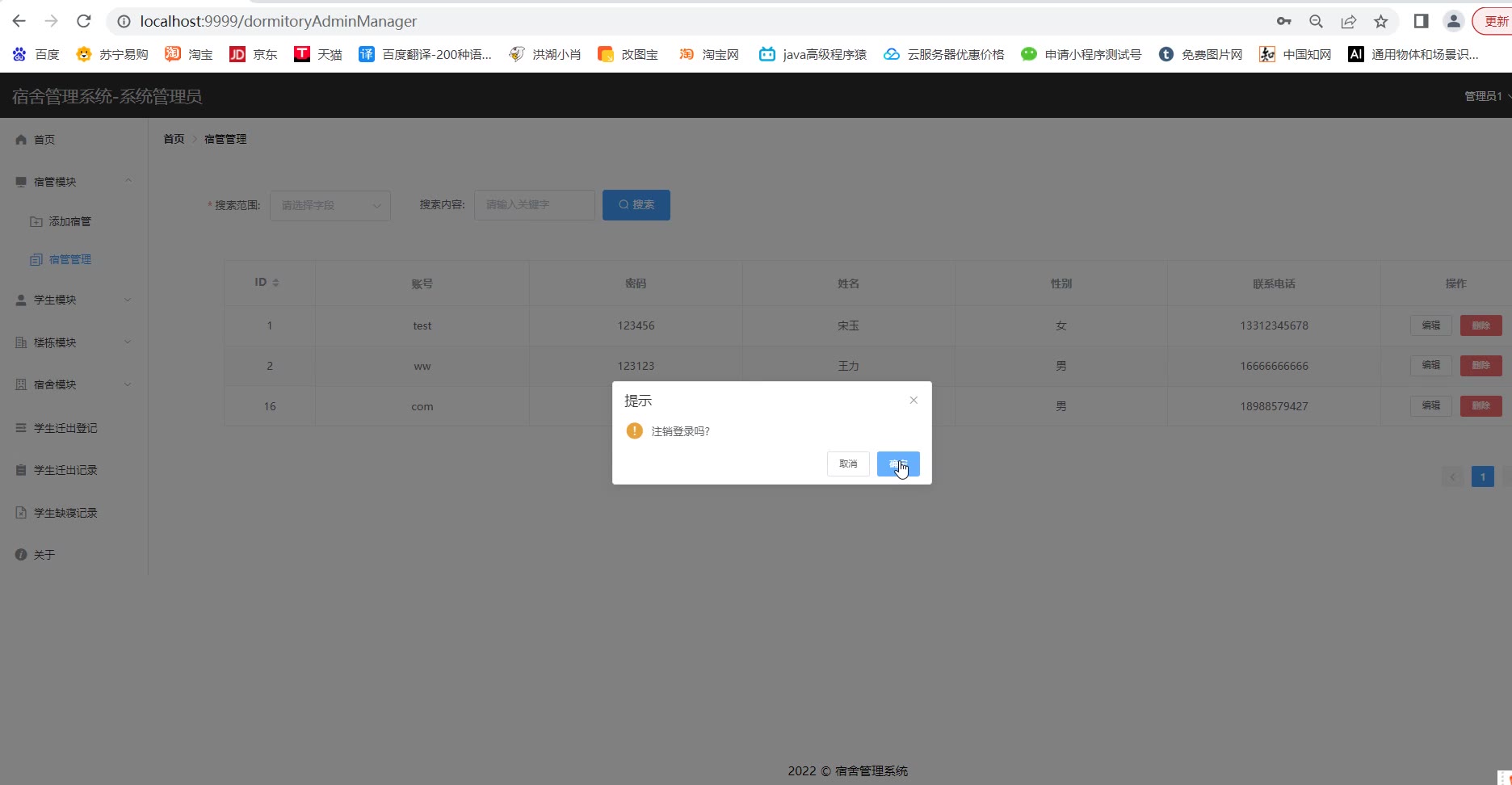Click the 学生迁出登记 list icon
Image resolution: width=1512 pixels, height=785 pixels.
click(21, 428)
